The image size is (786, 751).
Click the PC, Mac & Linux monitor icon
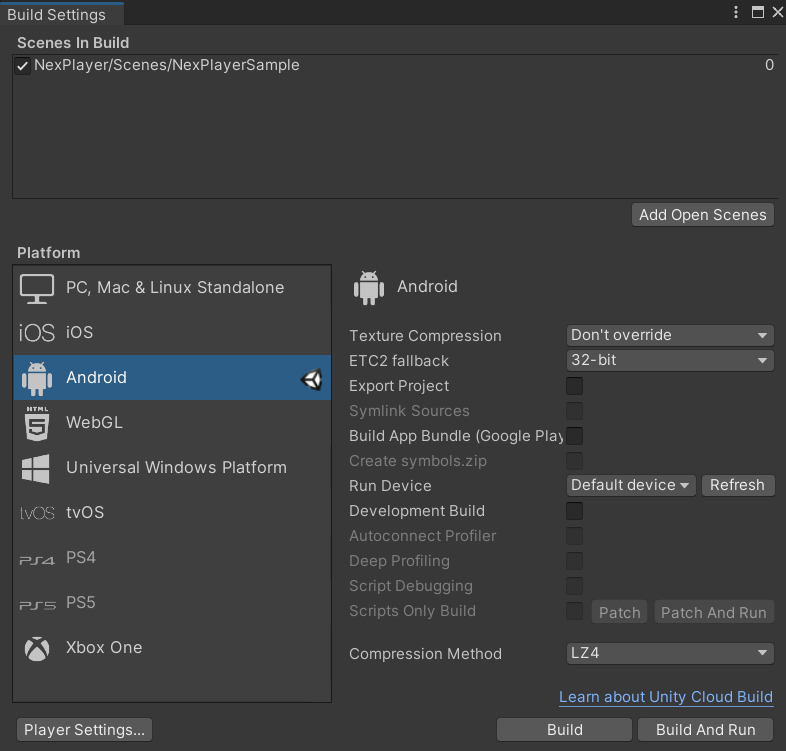coord(37,289)
